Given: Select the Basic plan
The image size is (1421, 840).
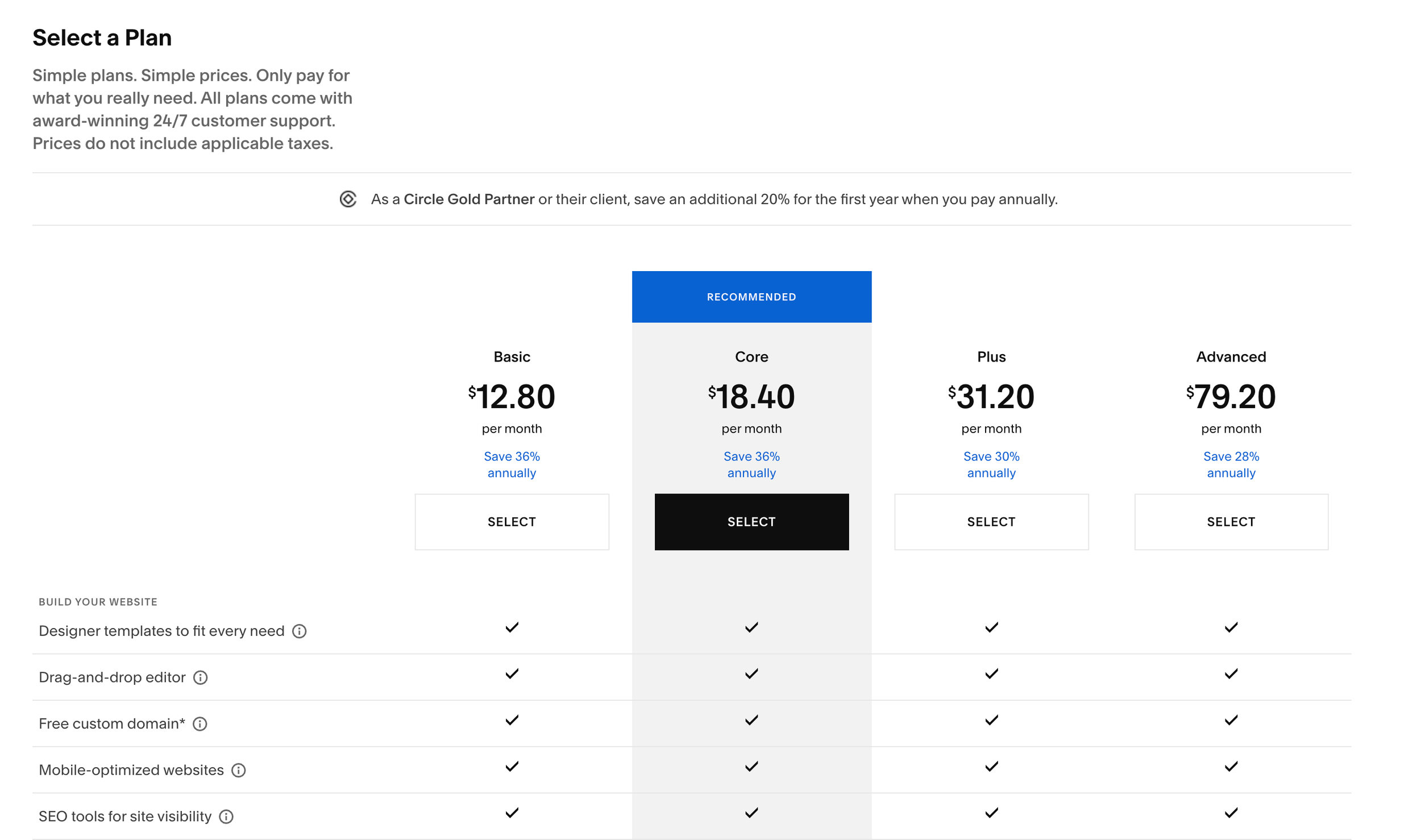Looking at the screenshot, I should [512, 522].
